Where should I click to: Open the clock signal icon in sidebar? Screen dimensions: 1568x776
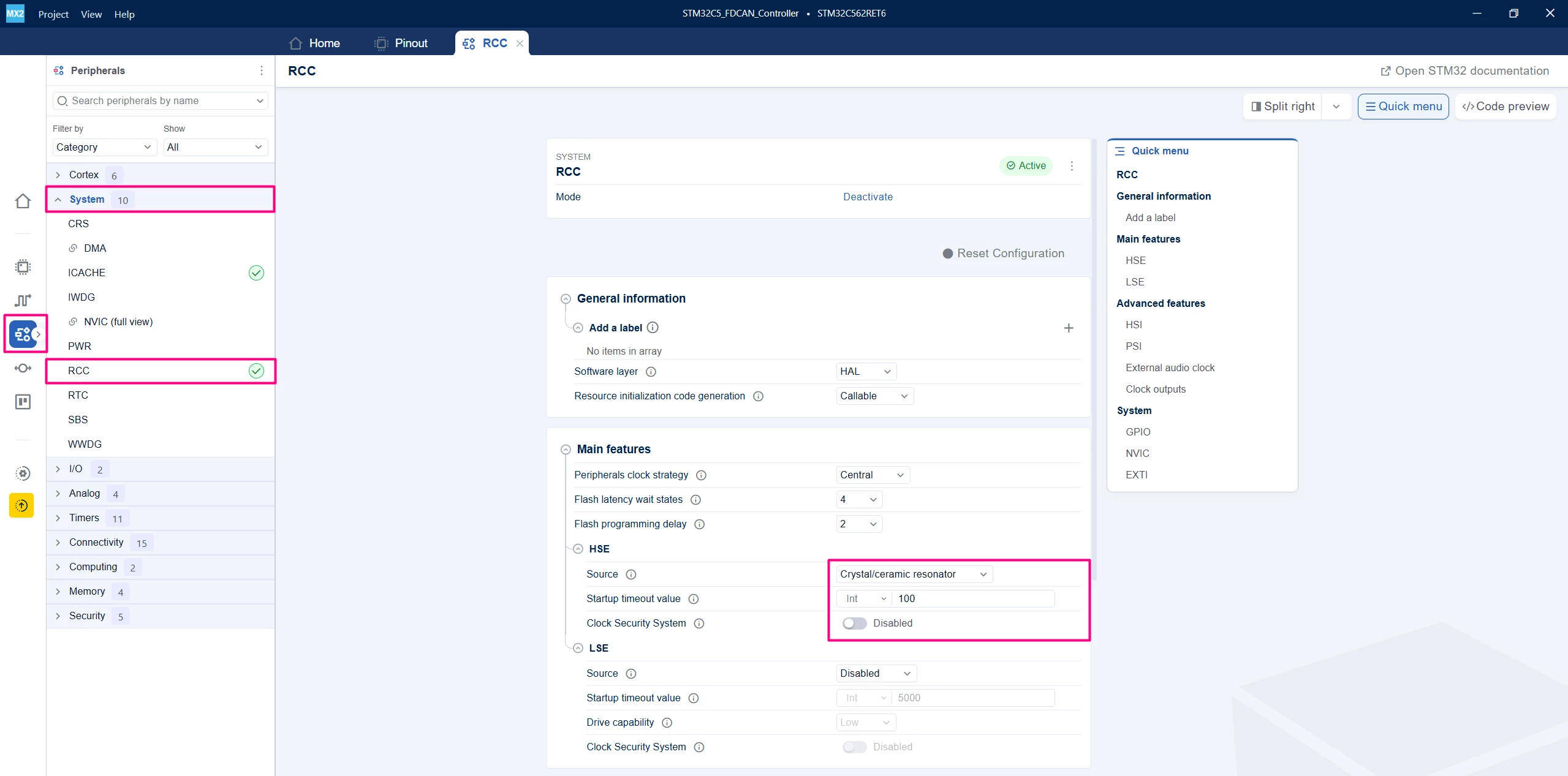(23, 300)
